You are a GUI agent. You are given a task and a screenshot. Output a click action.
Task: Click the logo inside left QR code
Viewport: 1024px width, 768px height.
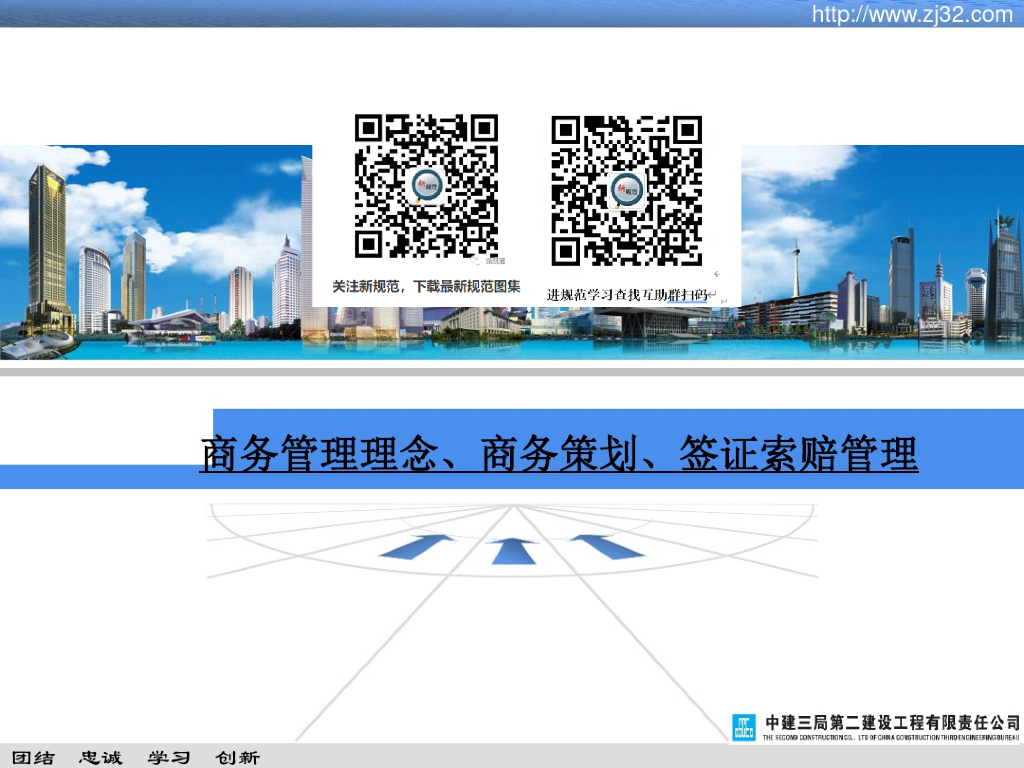pyautogui.click(x=427, y=185)
